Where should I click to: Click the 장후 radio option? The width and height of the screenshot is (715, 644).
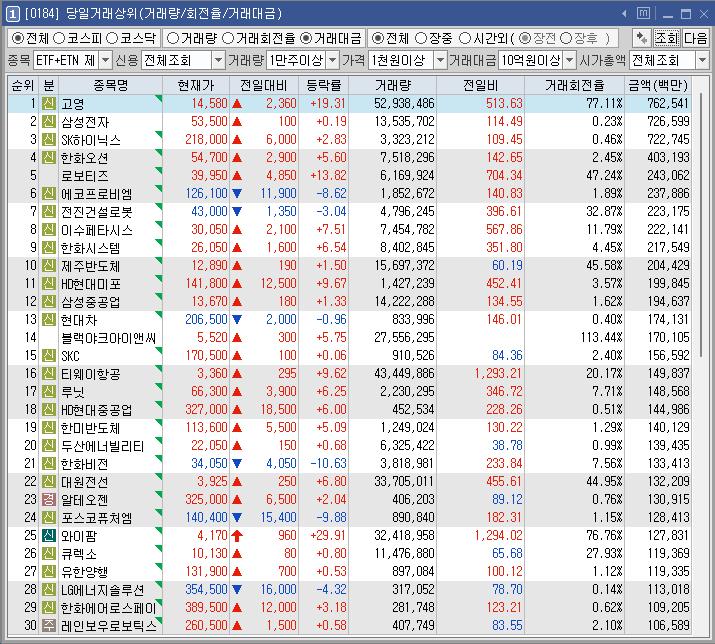[x=565, y=38]
